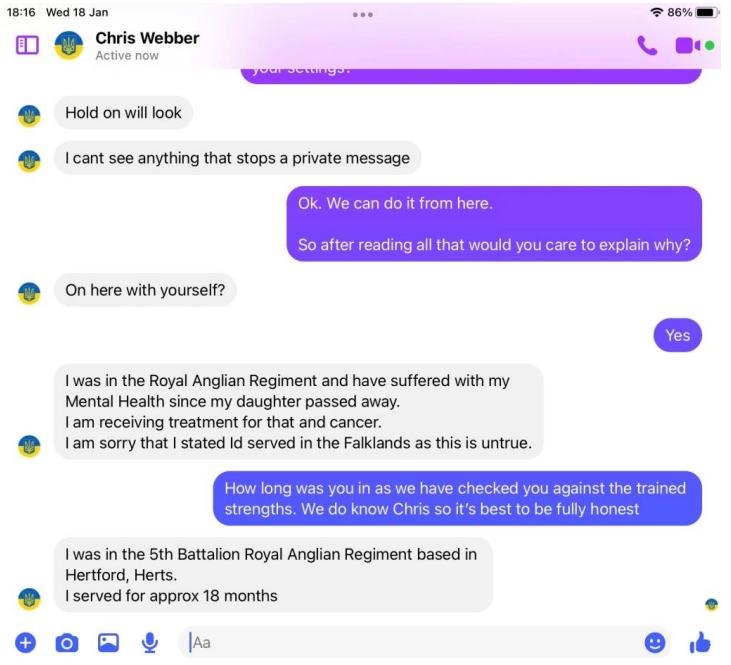Viewport: 731px width, 665px height.
Task: Send a thumbs-up like
Action: pos(700,642)
